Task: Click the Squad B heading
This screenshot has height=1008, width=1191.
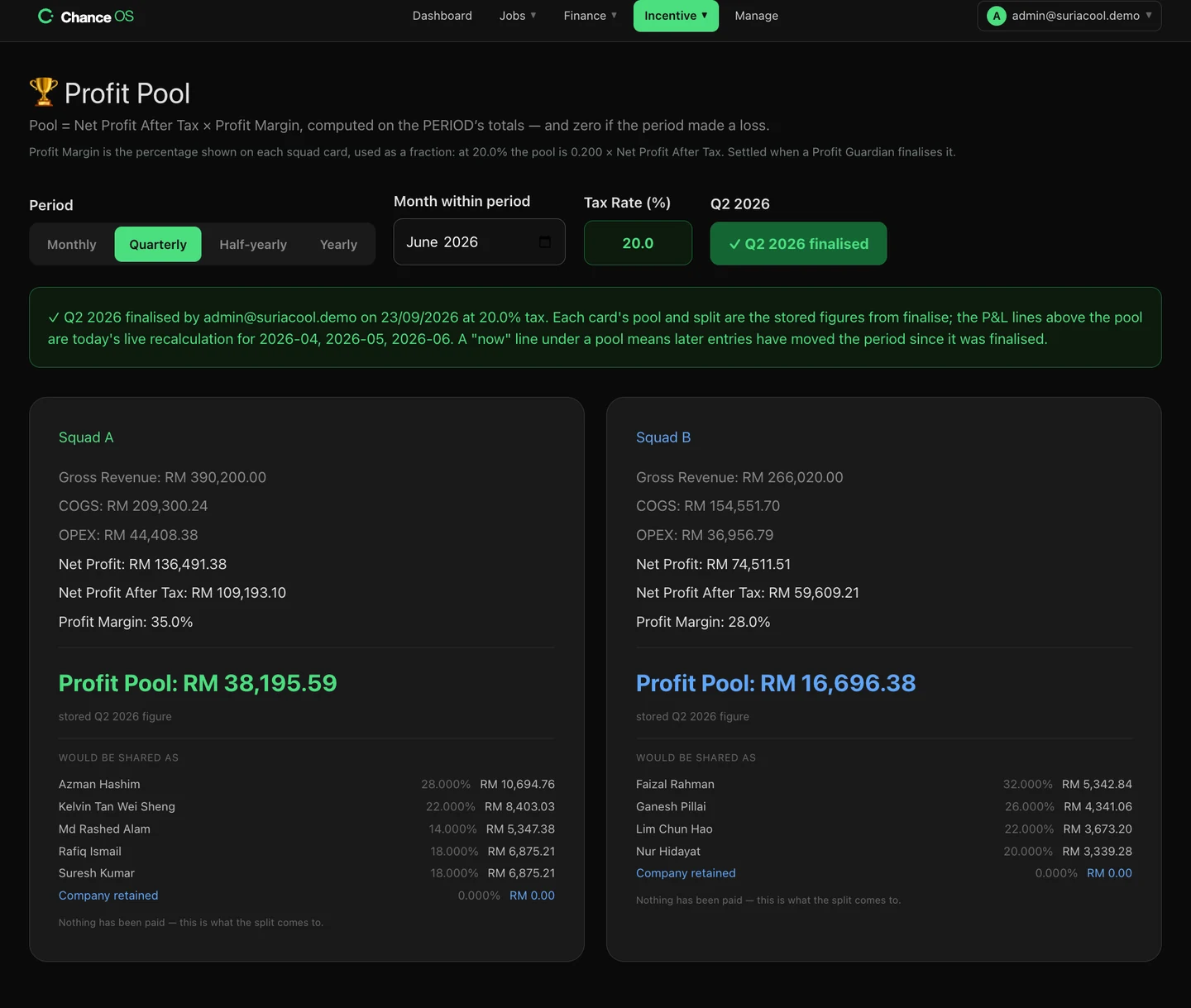Action: [x=663, y=437]
